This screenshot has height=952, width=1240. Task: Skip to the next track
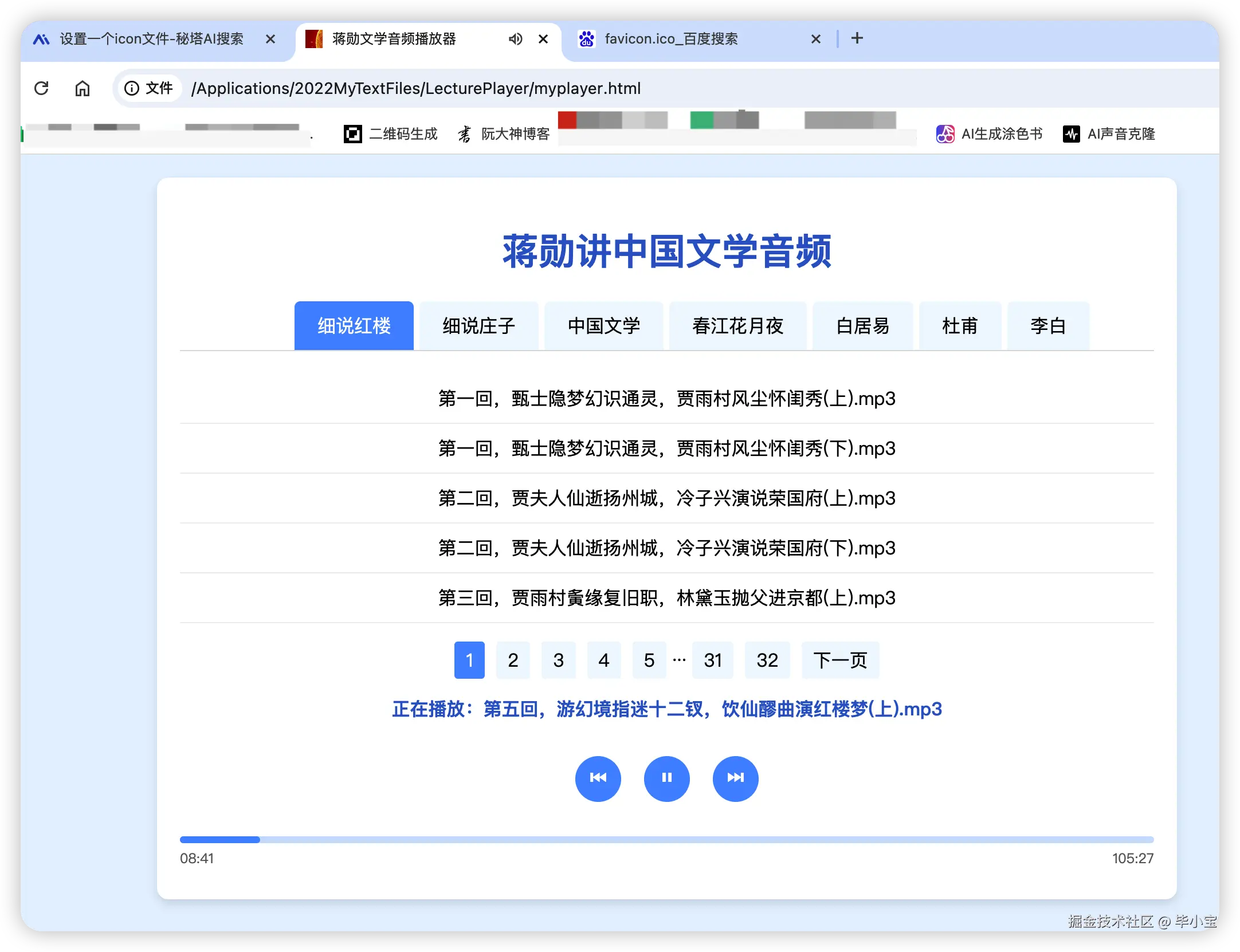tap(735, 778)
